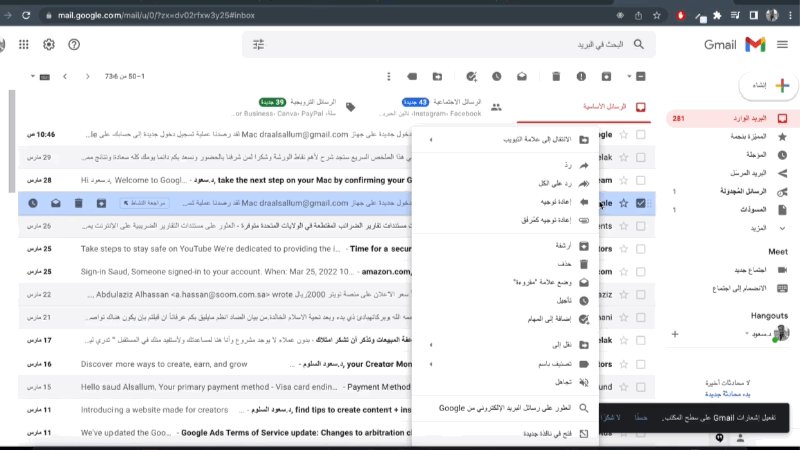Go to older messages page arrow
This screenshot has width=800, height=450.
65,77
